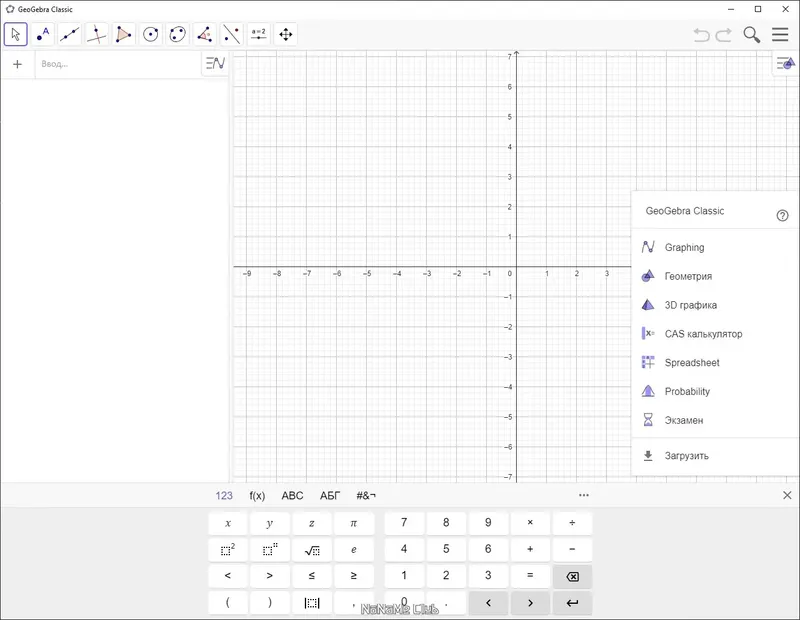800x620 pixels.
Task: Open keyboard more options dots
Action: point(584,495)
